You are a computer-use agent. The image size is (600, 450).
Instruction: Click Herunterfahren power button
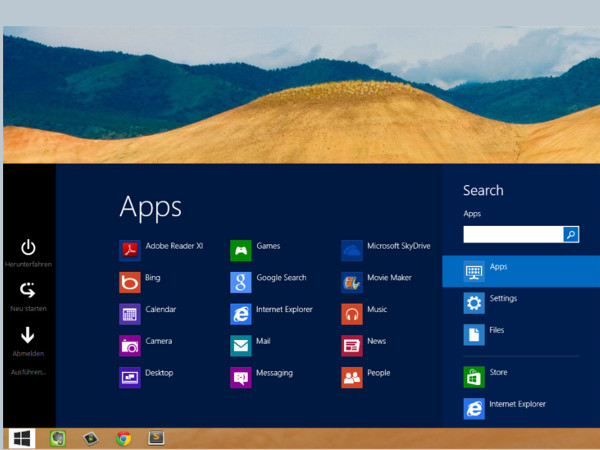pos(28,248)
